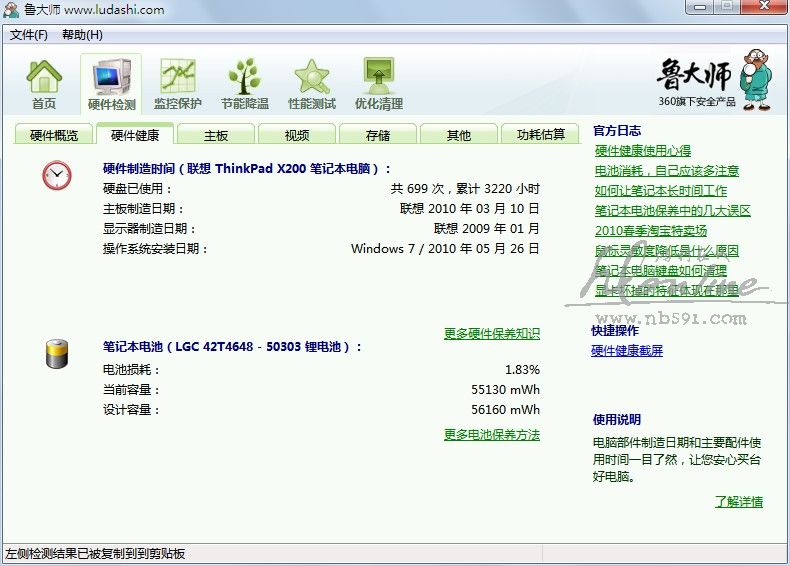Viewport: 790px width, 566px height.
Task: Open 更多硬件保养知识 link
Action: [x=491, y=334]
